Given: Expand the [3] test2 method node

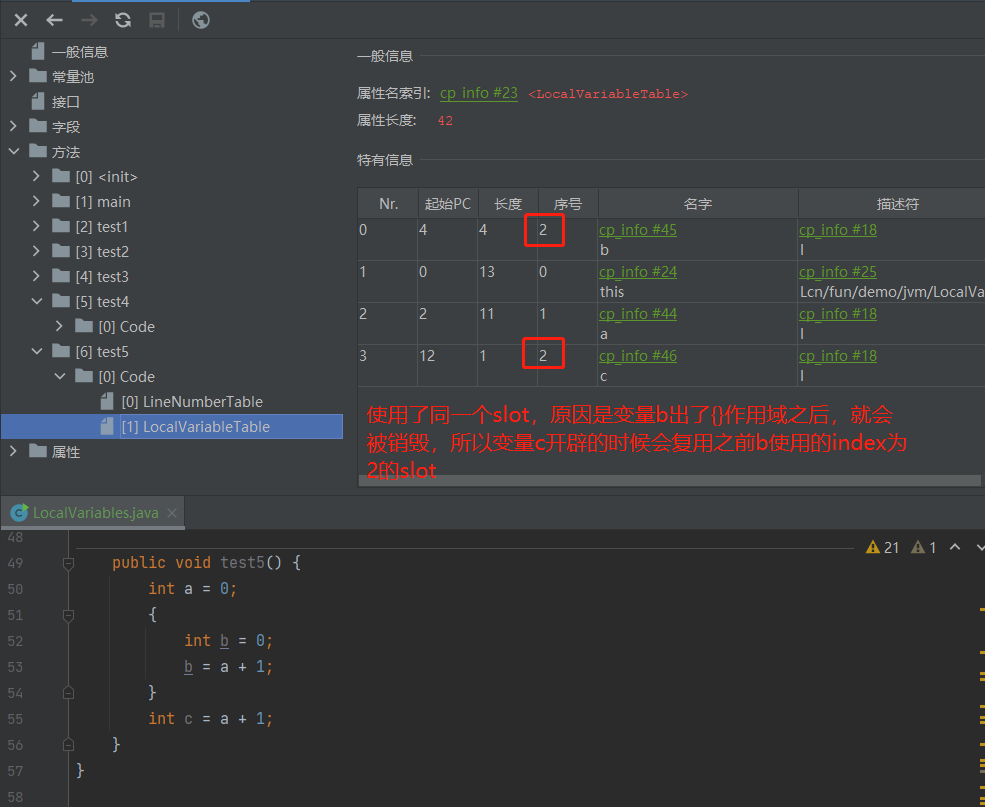Looking at the screenshot, I should click(x=36, y=251).
